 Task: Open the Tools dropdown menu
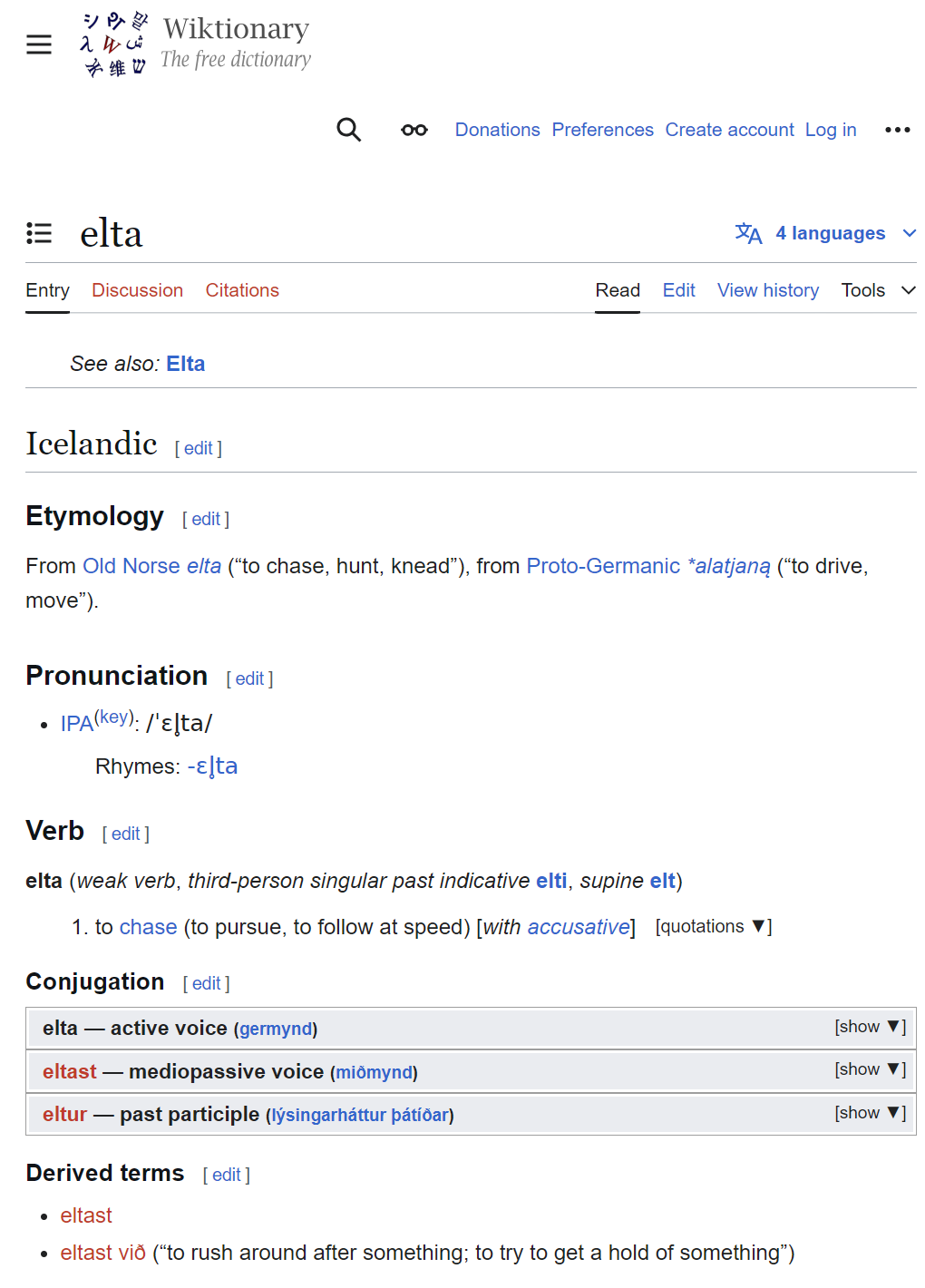[878, 290]
